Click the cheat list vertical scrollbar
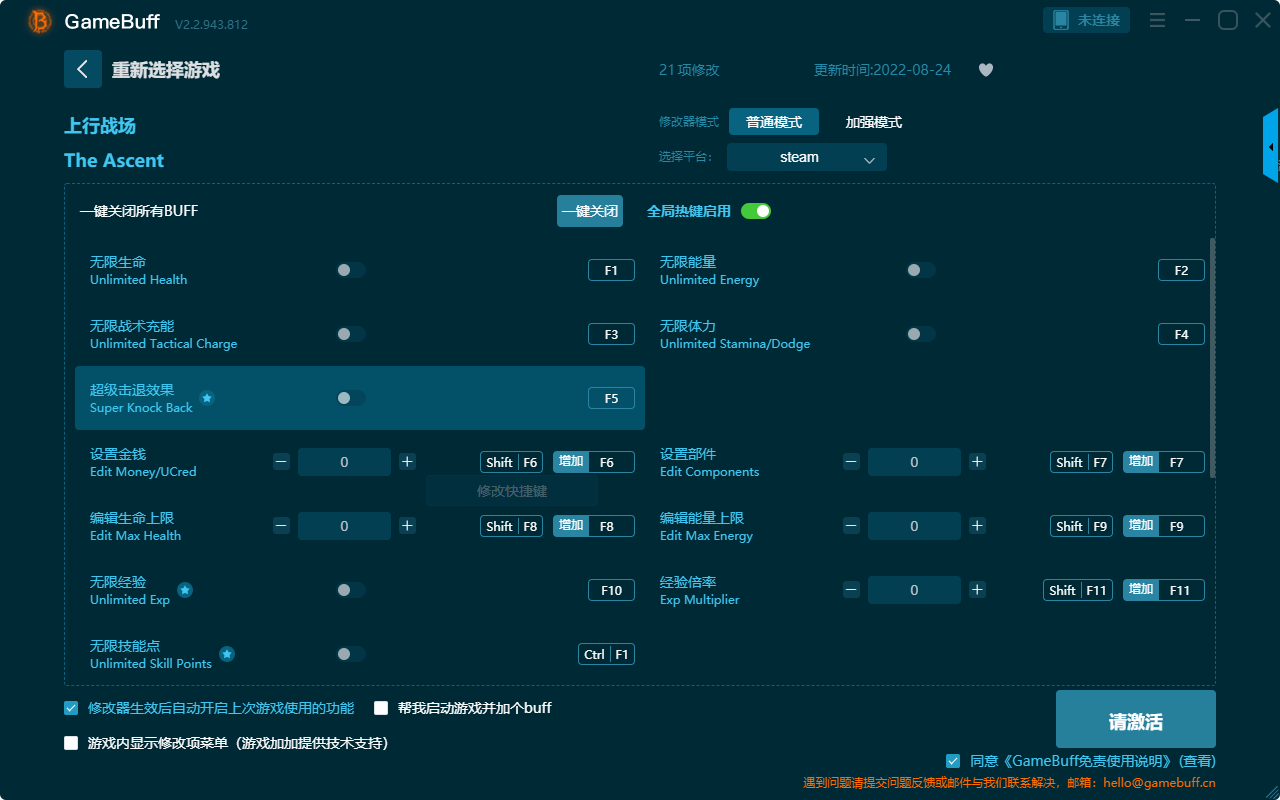This screenshot has height=800, width=1280. tap(1213, 358)
